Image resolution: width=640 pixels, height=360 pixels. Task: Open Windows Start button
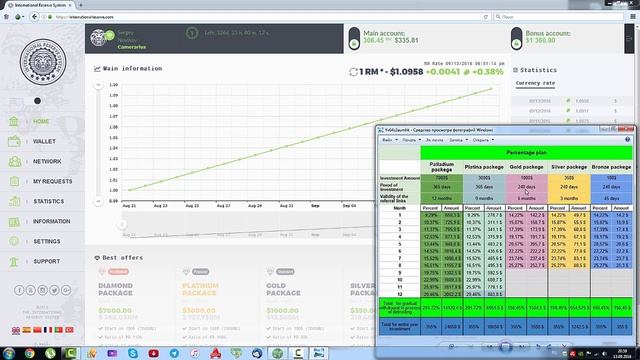pos(9,353)
